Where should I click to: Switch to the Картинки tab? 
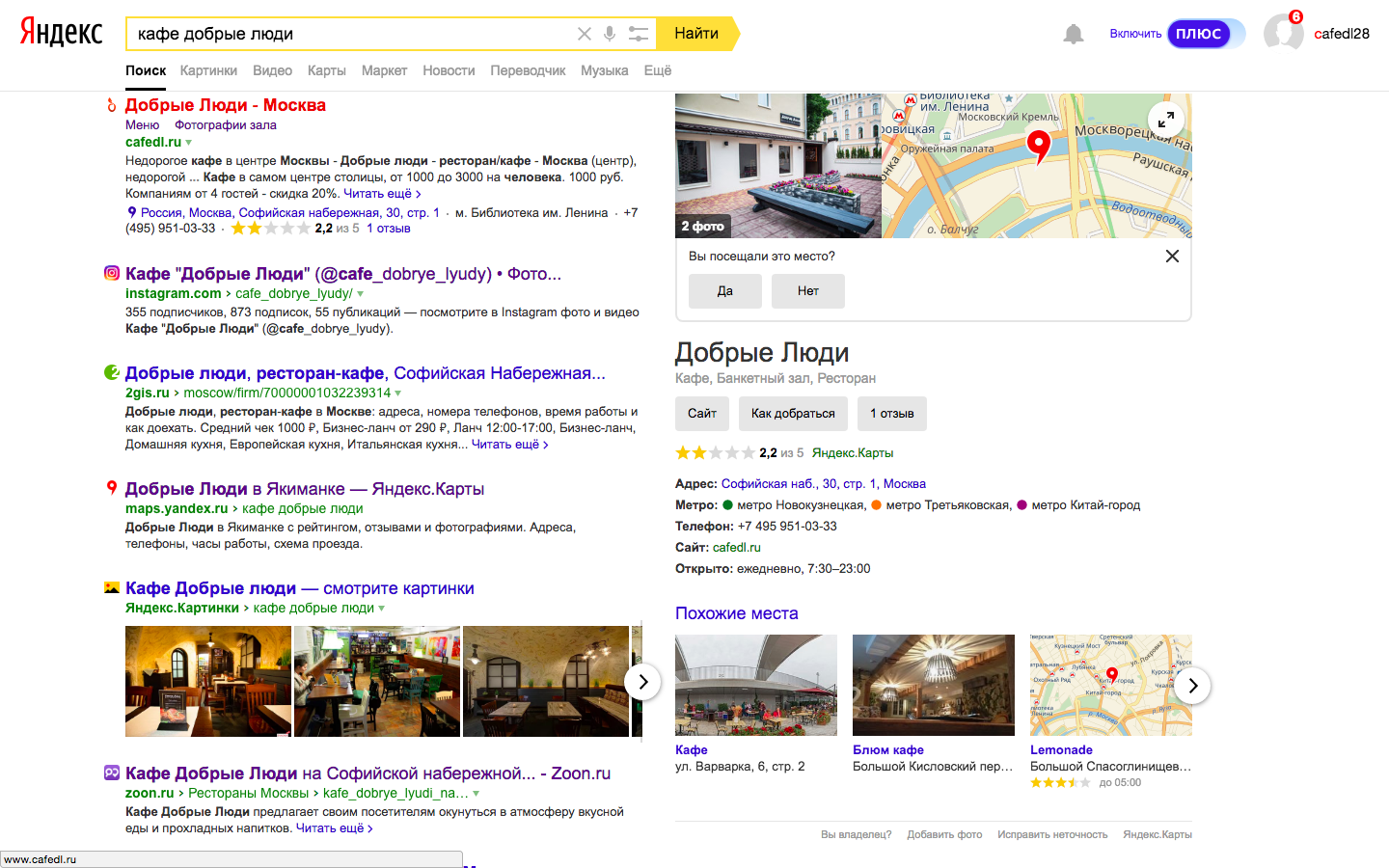point(208,70)
